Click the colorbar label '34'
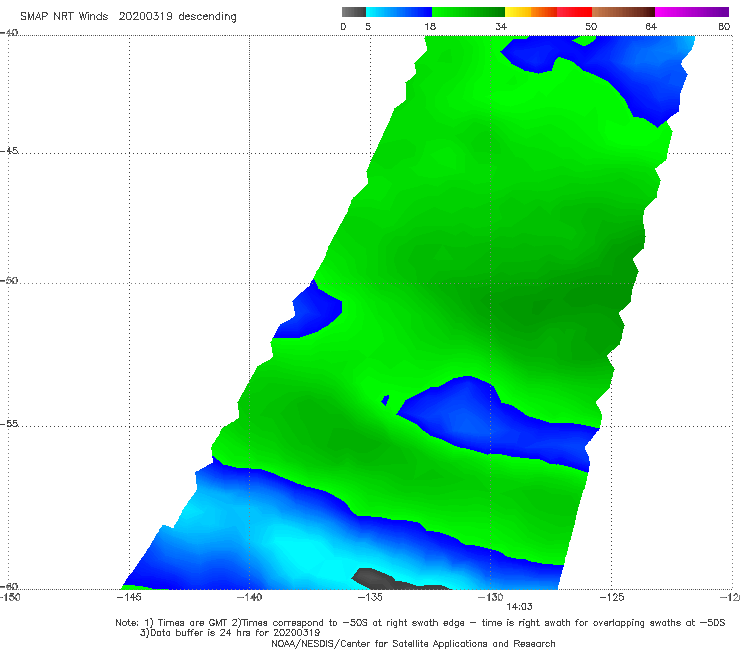Screen dimensions: 740x650 pyautogui.click(x=501, y=27)
